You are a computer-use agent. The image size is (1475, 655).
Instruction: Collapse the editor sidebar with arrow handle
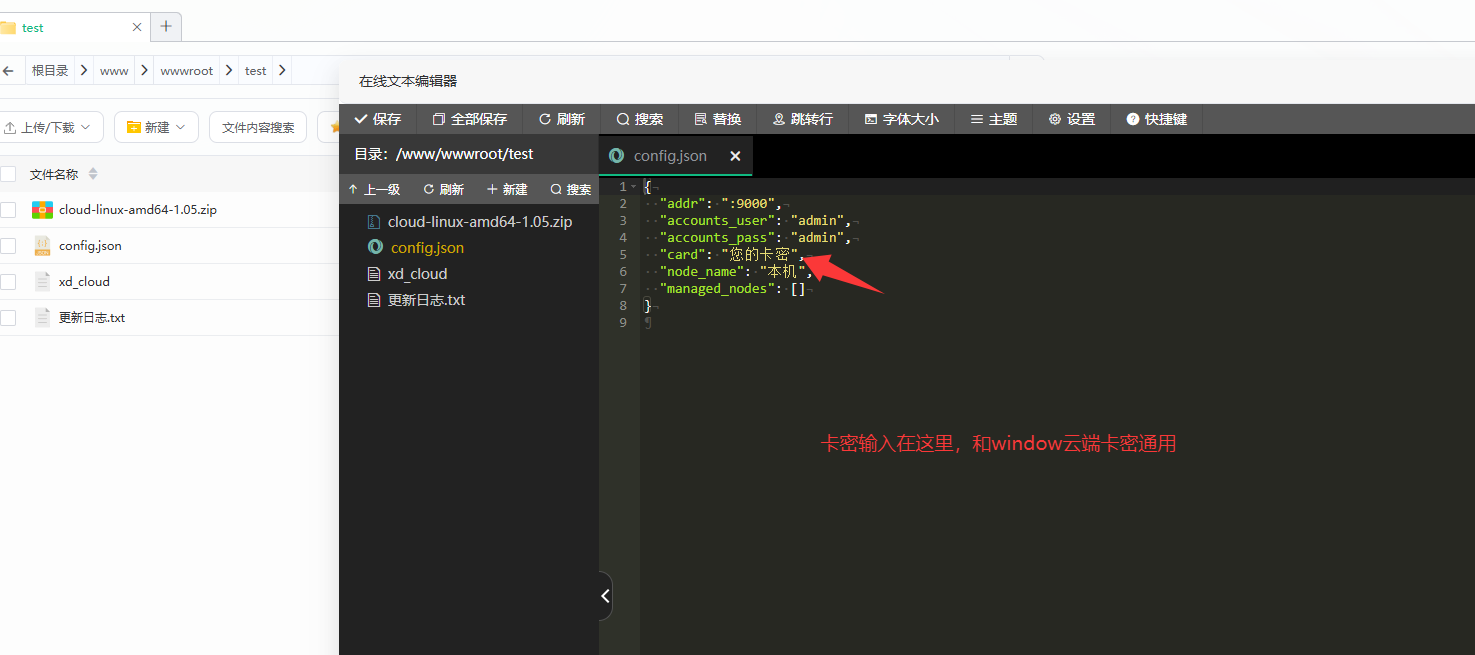(x=605, y=596)
